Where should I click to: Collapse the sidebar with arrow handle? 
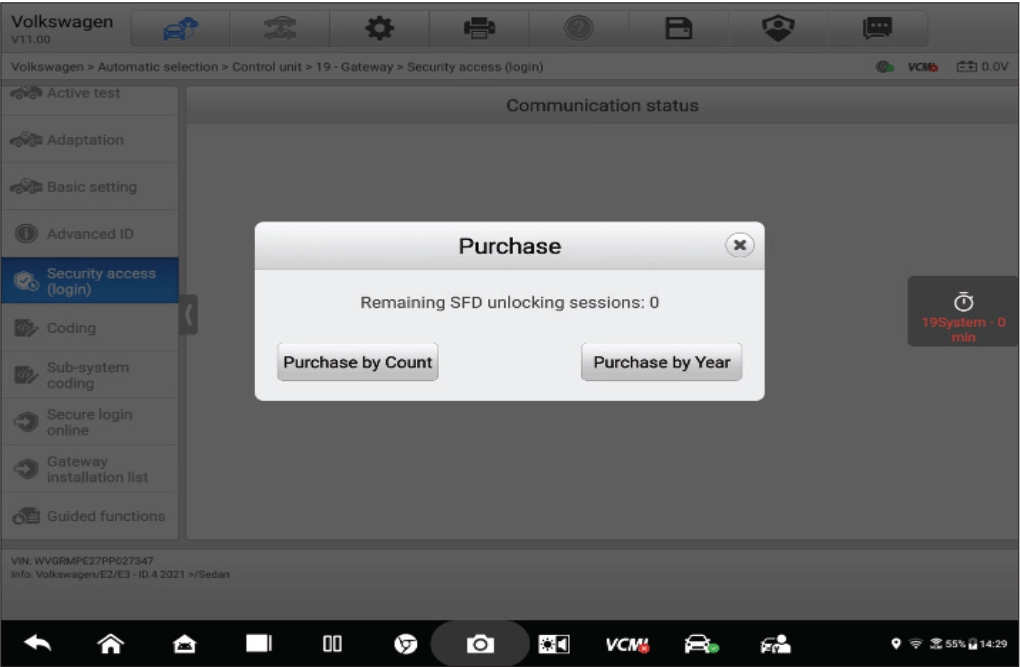pos(188,315)
